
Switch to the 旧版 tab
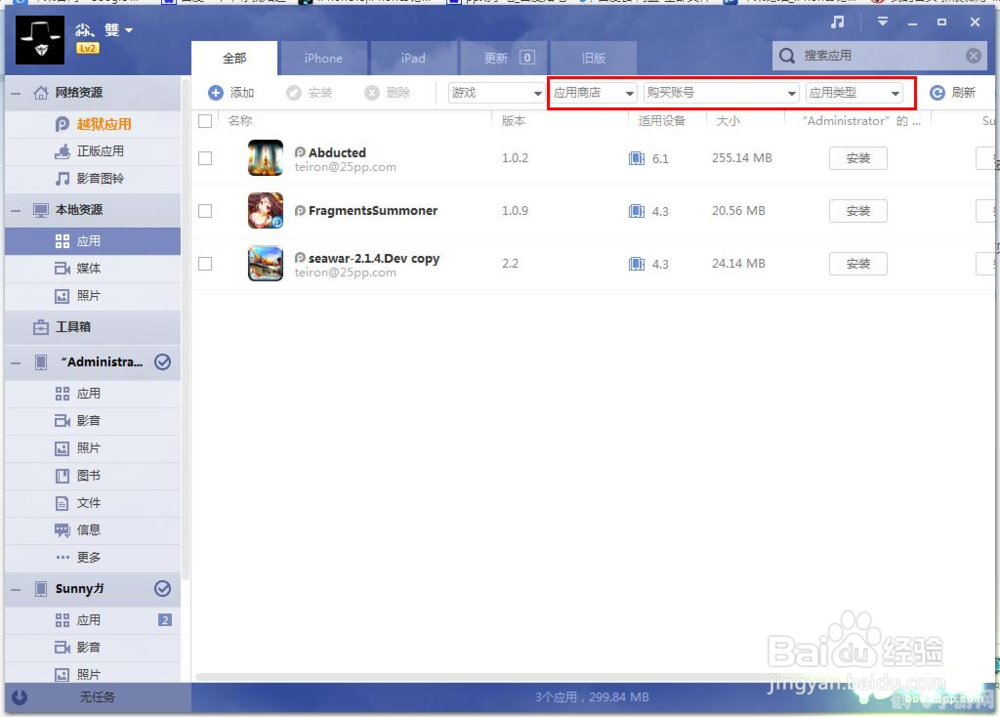[593, 58]
